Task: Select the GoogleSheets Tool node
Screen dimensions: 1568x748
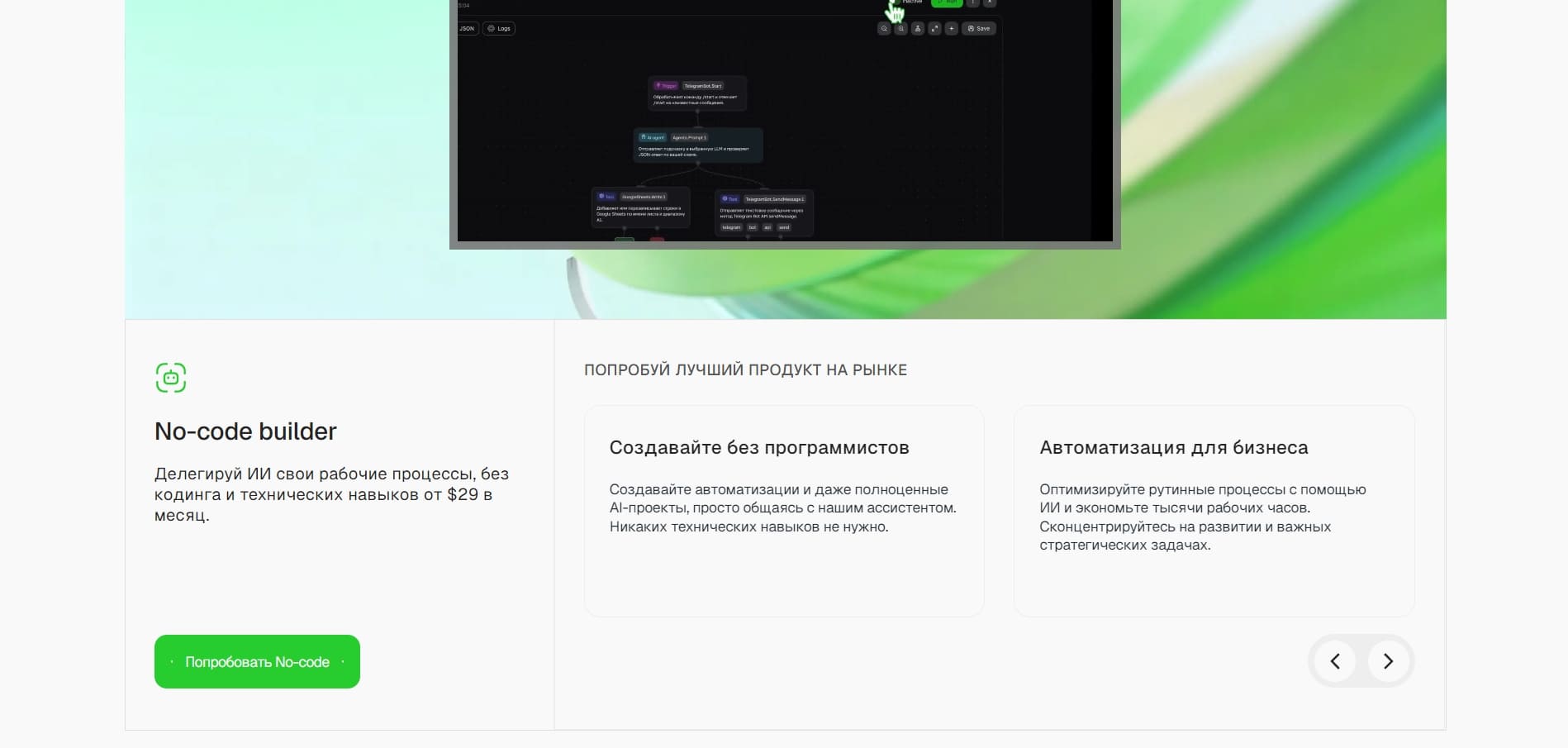Action: 640,207
